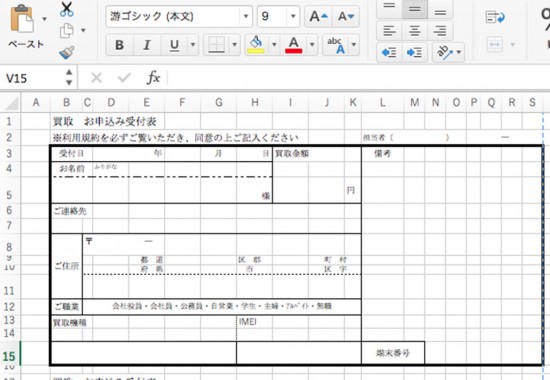Click the Merge cells icon
The width and height of the screenshot is (550, 380).
[x=495, y=45]
